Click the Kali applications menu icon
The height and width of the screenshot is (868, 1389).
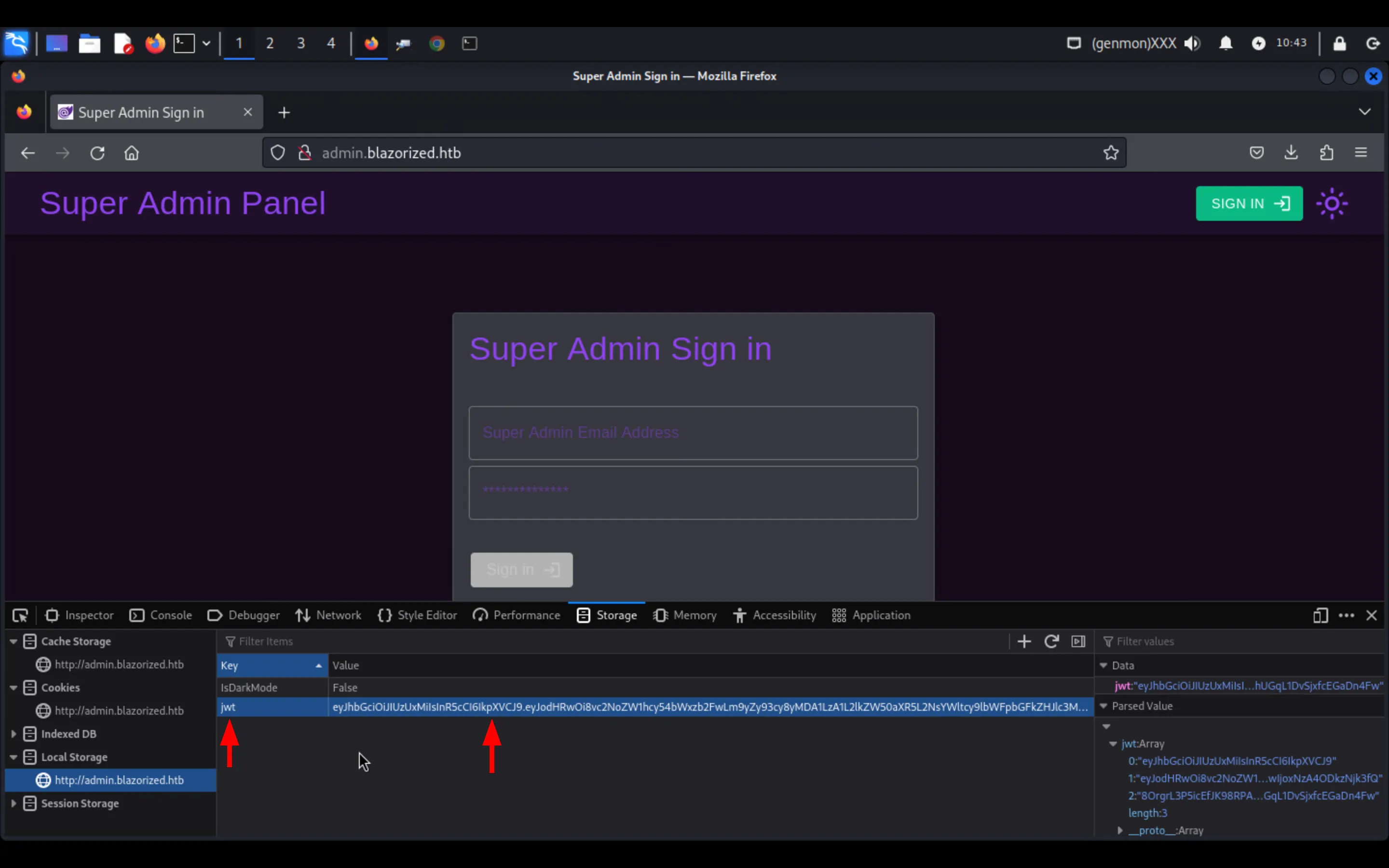[x=16, y=43]
